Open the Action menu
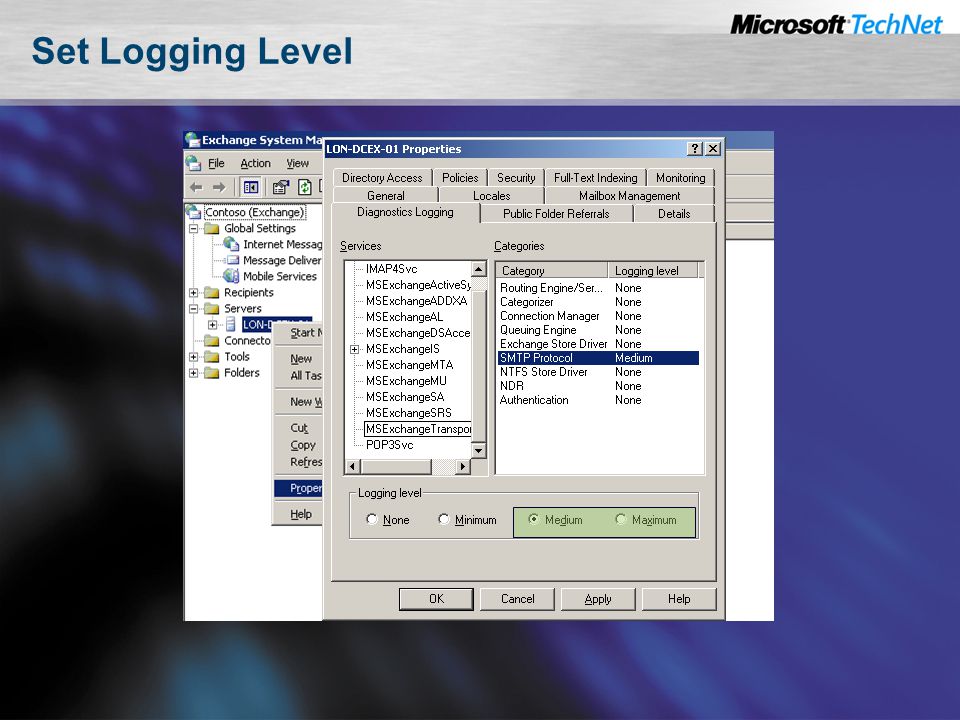The width and height of the screenshot is (960, 720). pos(255,163)
